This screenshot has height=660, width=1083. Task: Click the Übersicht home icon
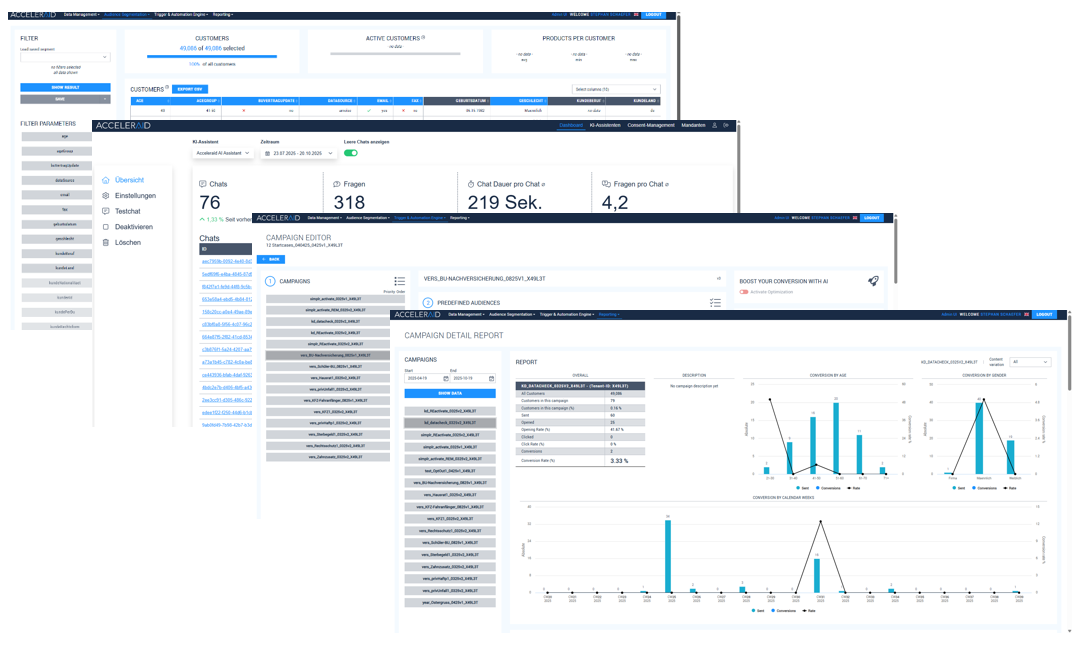[x=106, y=180]
